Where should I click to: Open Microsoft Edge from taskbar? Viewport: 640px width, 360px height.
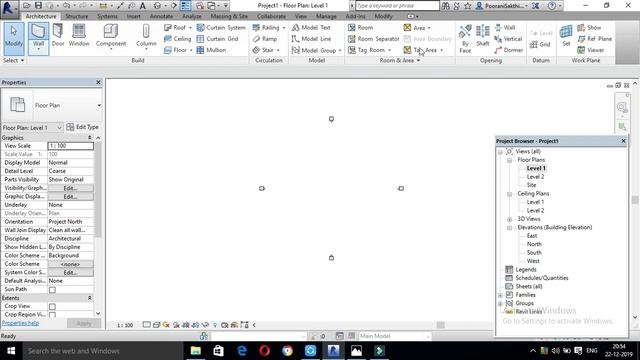pos(242,351)
